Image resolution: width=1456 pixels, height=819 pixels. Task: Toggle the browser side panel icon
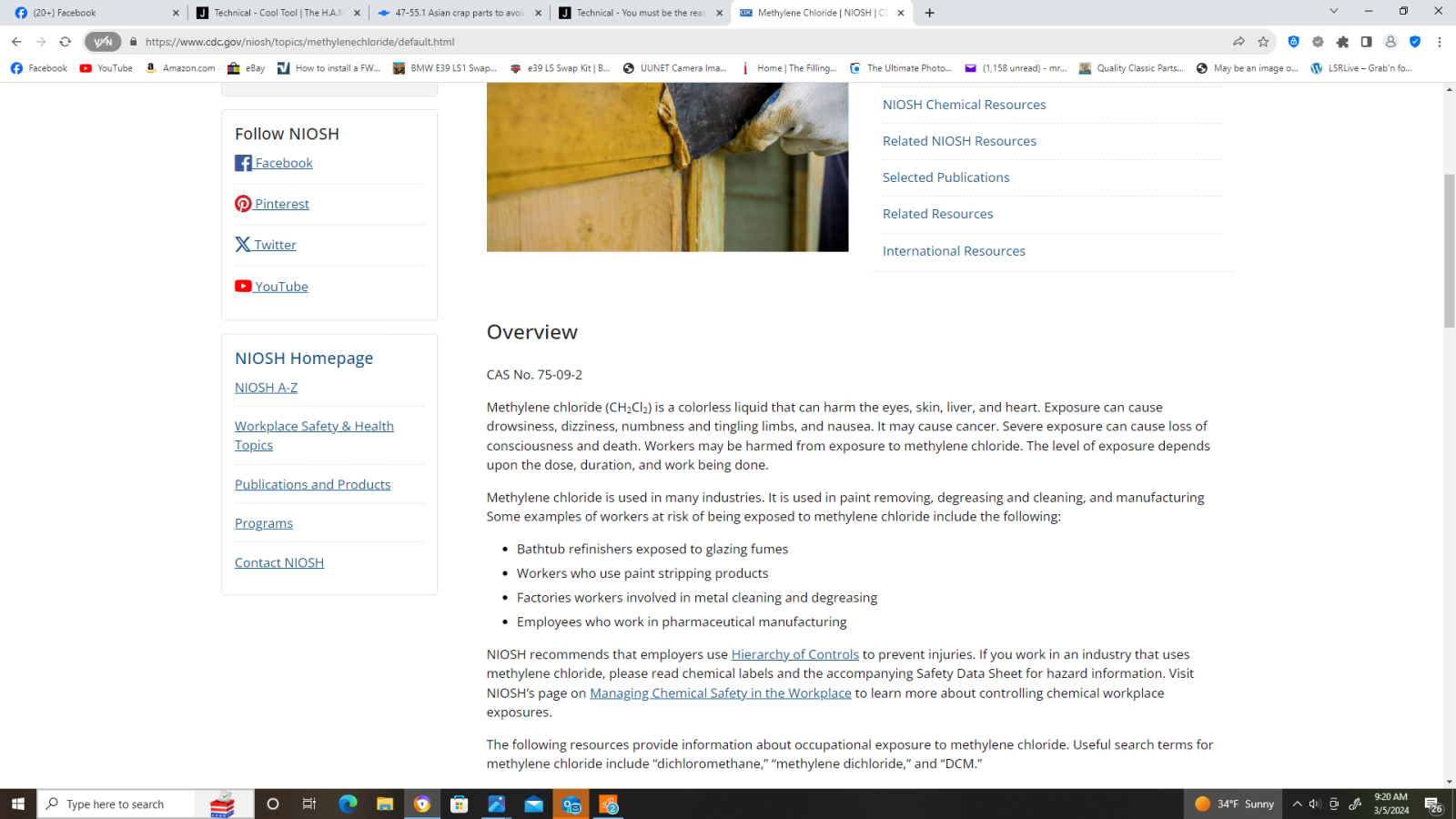click(x=1366, y=42)
